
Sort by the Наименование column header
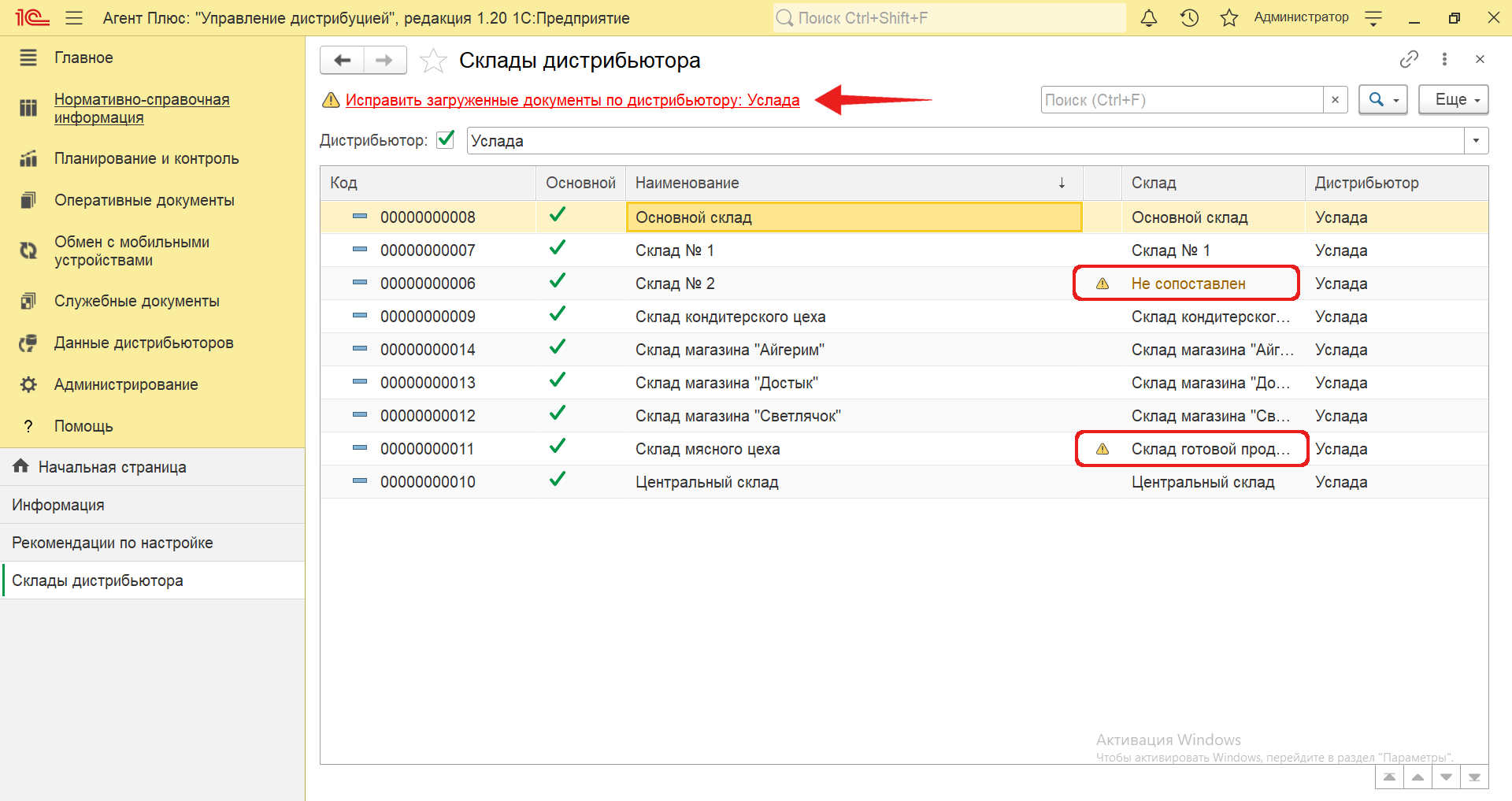coord(854,183)
